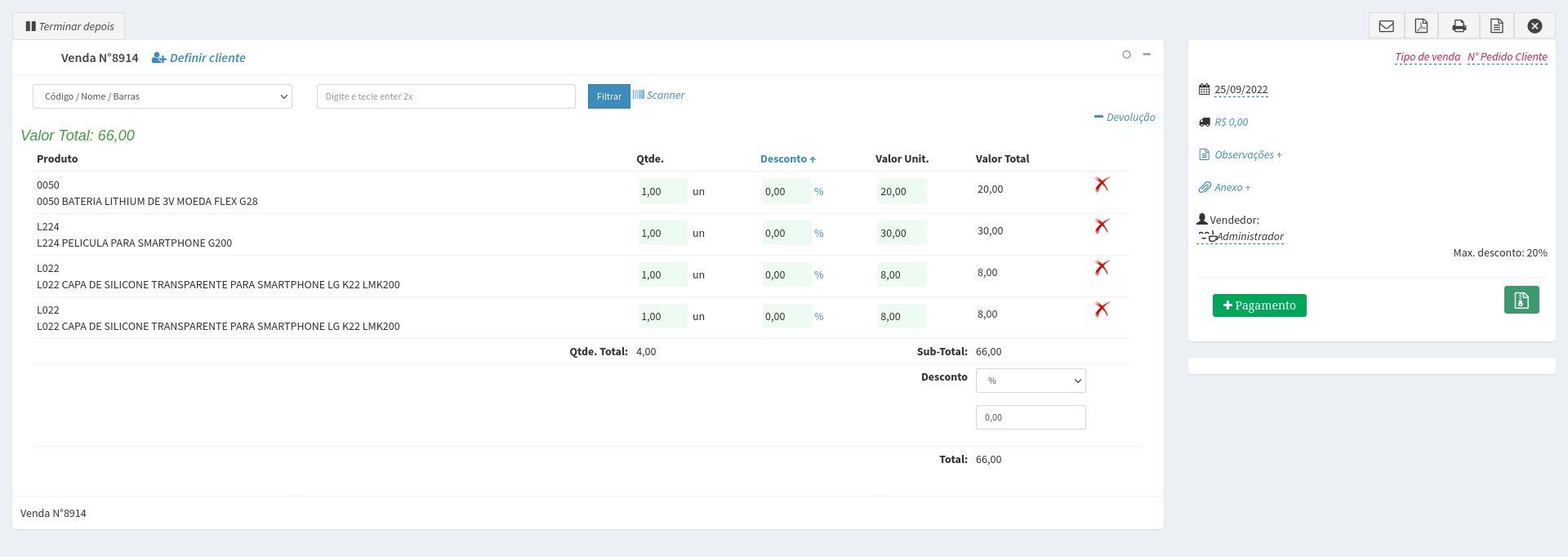
Task: Click the envelope email icon
Action: (1386, 26)
